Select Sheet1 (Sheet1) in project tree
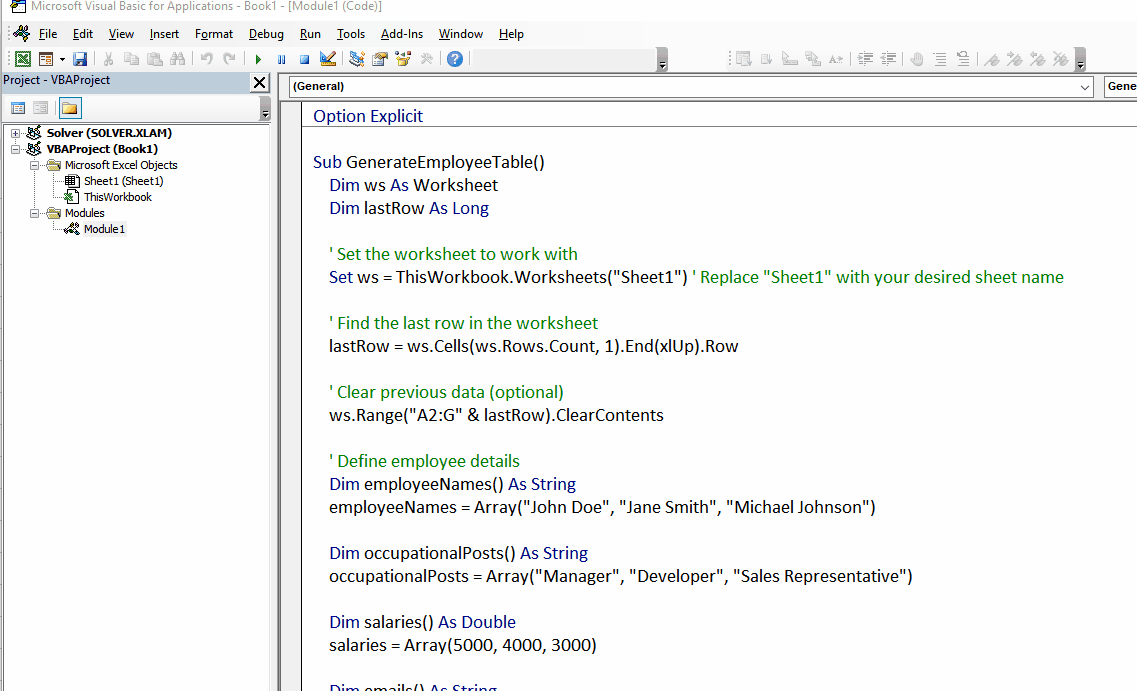Viewport: 1137px width, 691px height. click(123, 181)
